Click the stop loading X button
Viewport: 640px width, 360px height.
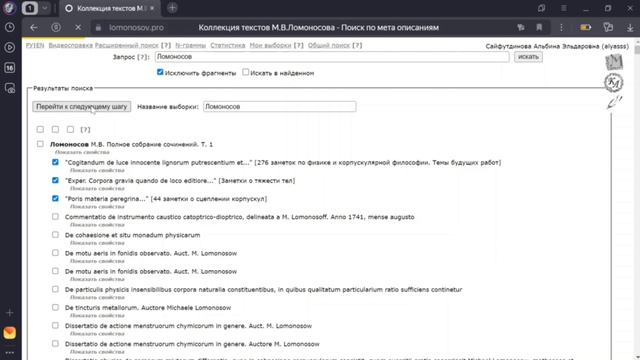[78, 27]
